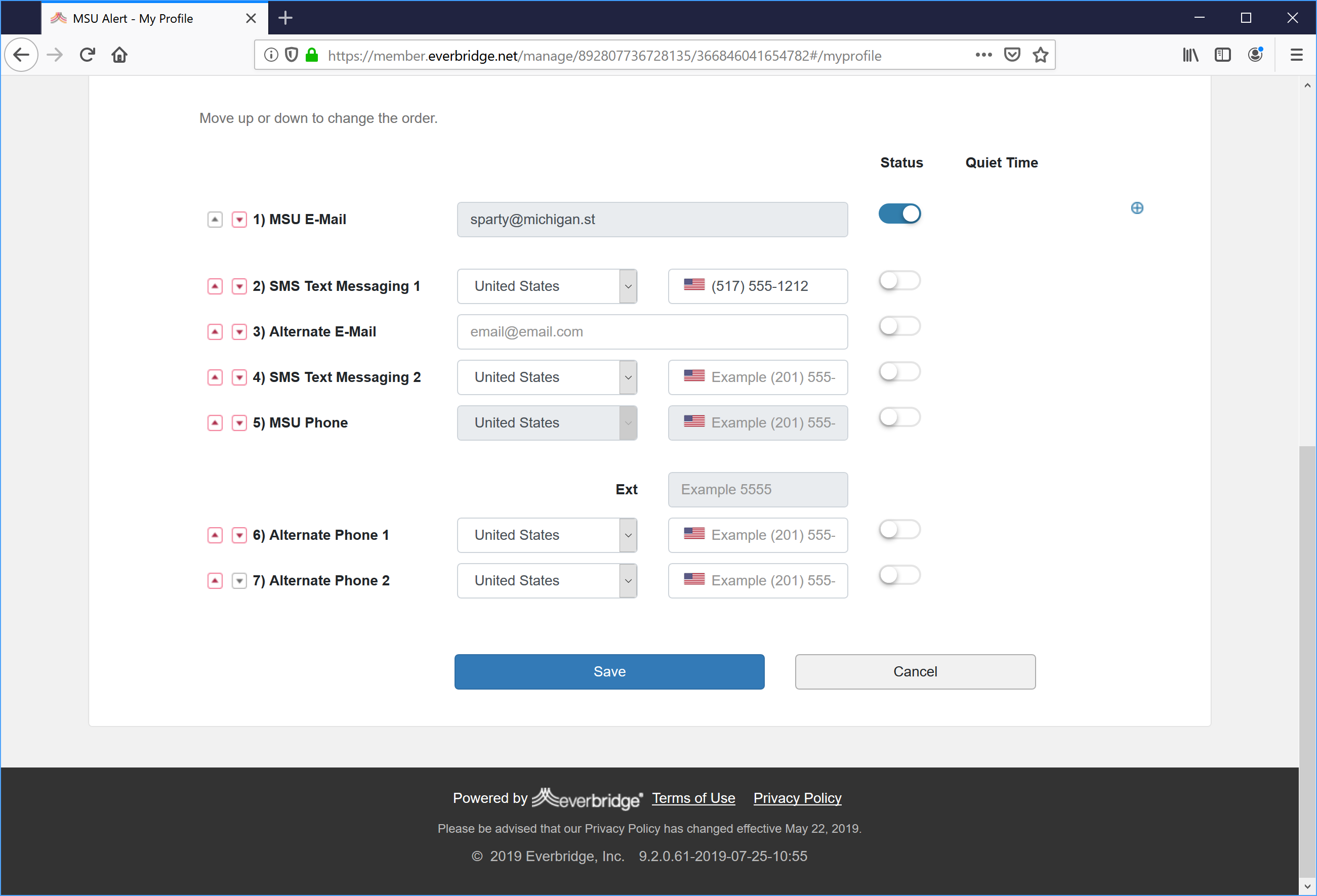
Task: Click the Save button
Action: coord(608,671)
